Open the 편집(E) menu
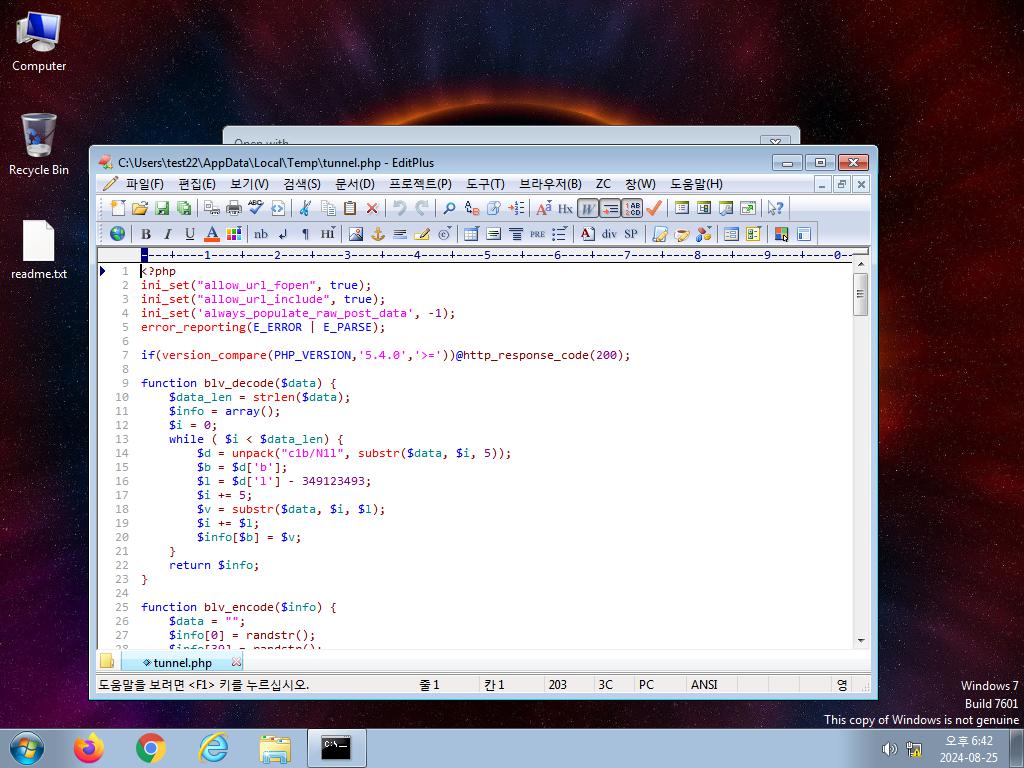This screenshot has height=768, width=1024. click(197, 184)
